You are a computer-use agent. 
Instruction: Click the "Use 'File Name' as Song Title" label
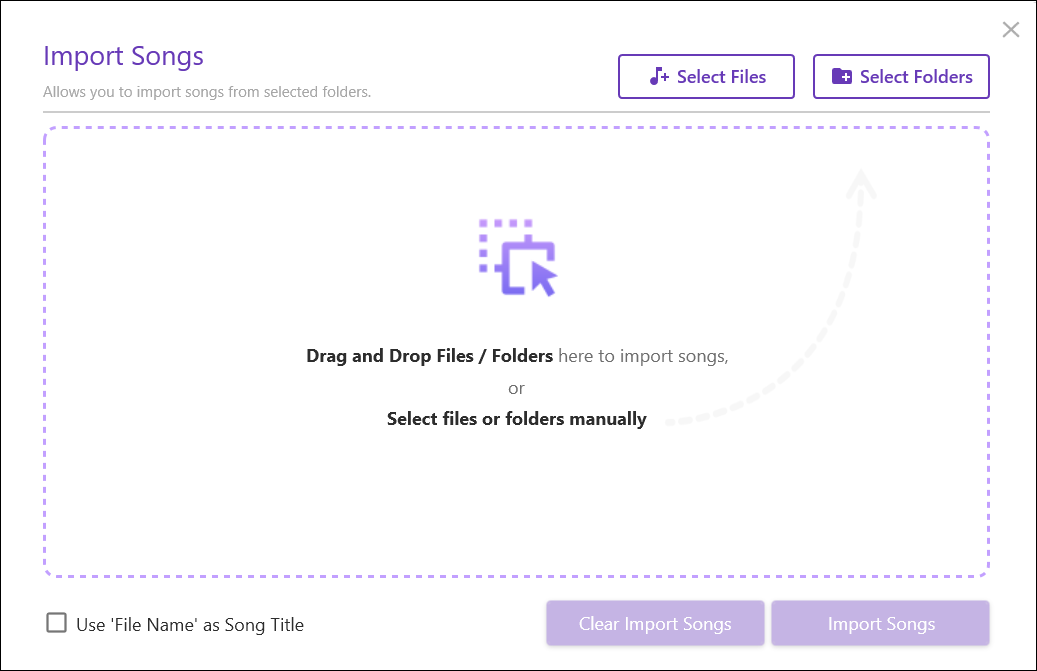pos(190,625)
